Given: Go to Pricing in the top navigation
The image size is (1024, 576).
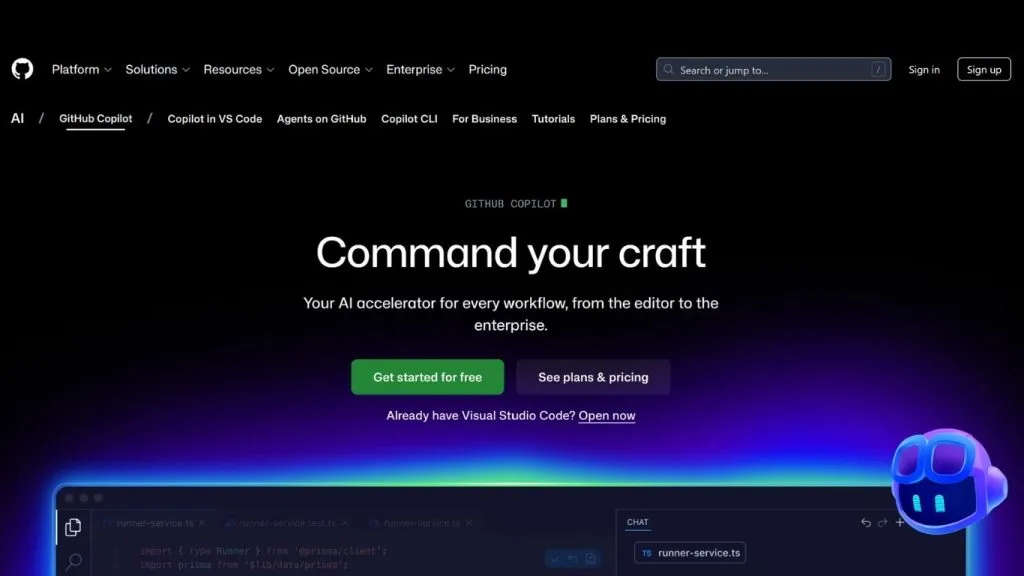Looking at the screenshot, I should [487, 69].
